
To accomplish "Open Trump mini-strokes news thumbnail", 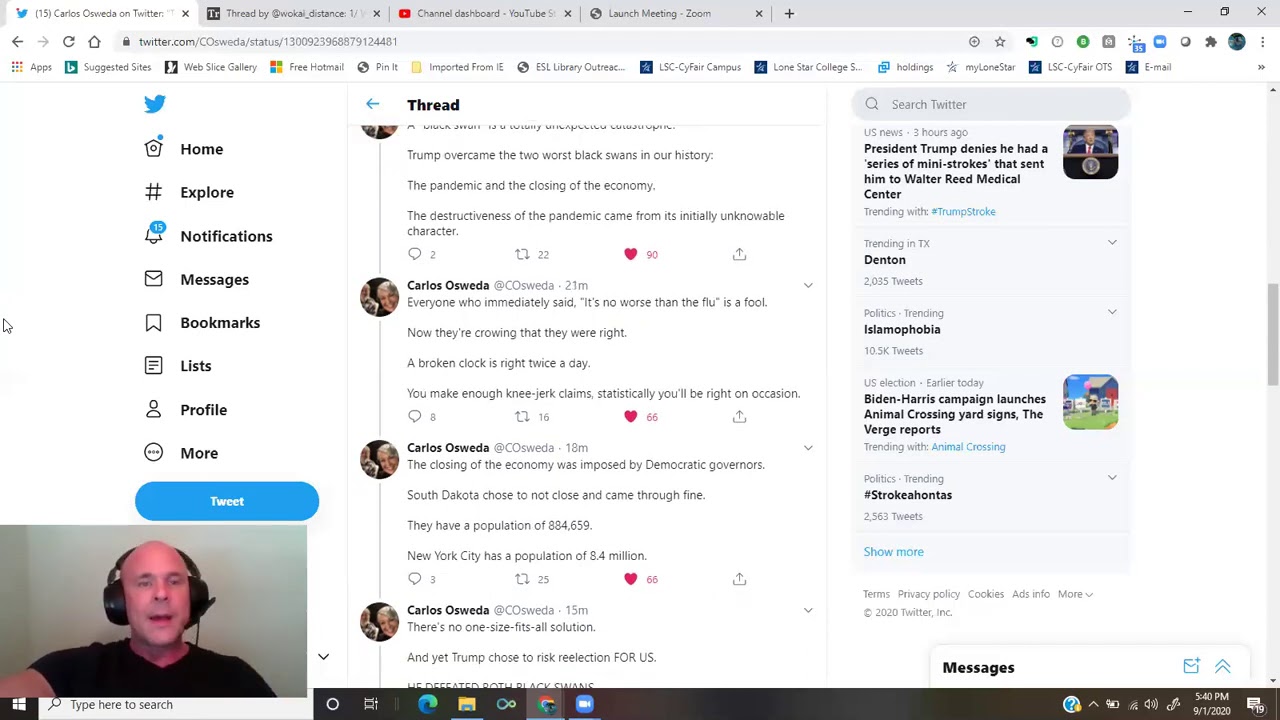I will 1090,152.
